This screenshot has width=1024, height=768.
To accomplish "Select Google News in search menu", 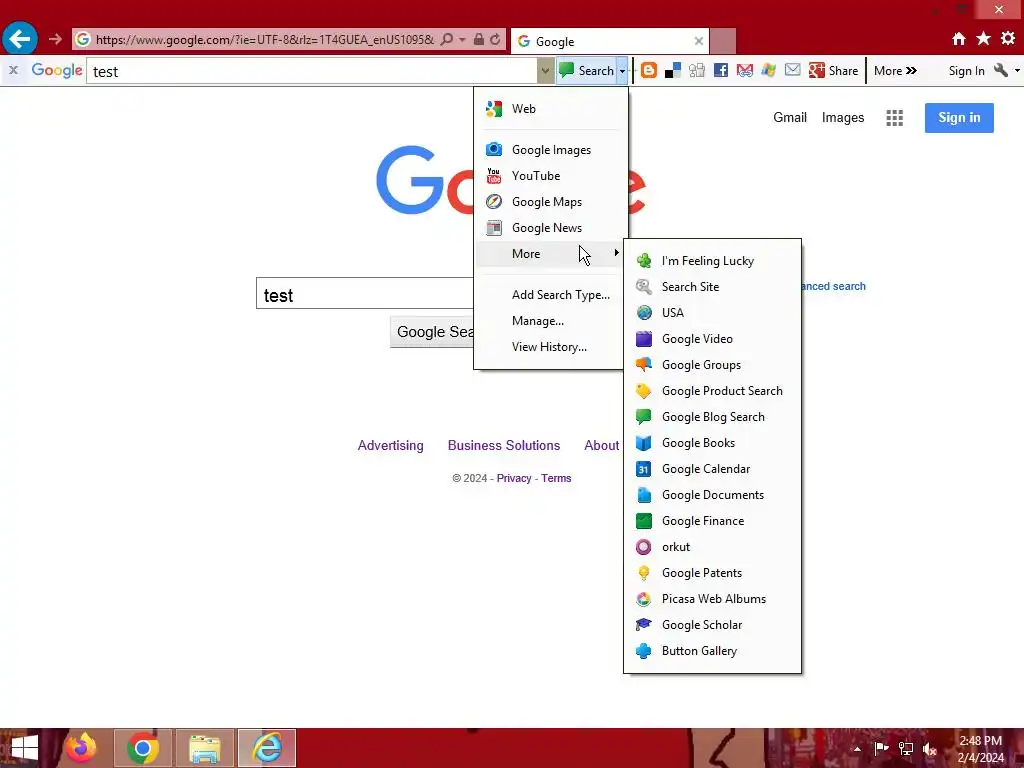I will tap(551, 228).
